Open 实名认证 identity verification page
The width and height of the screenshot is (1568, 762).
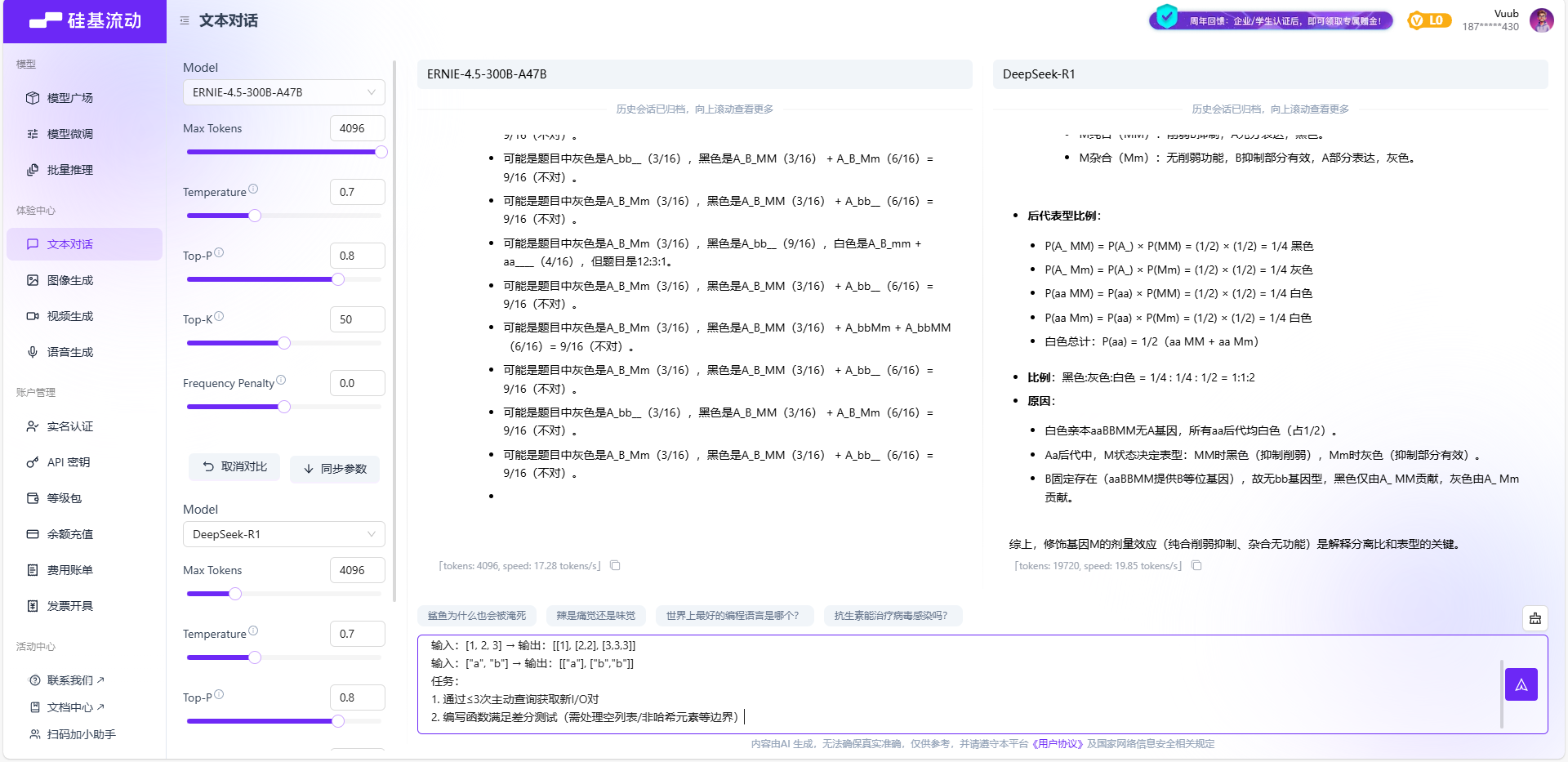[x=69, y=426]
